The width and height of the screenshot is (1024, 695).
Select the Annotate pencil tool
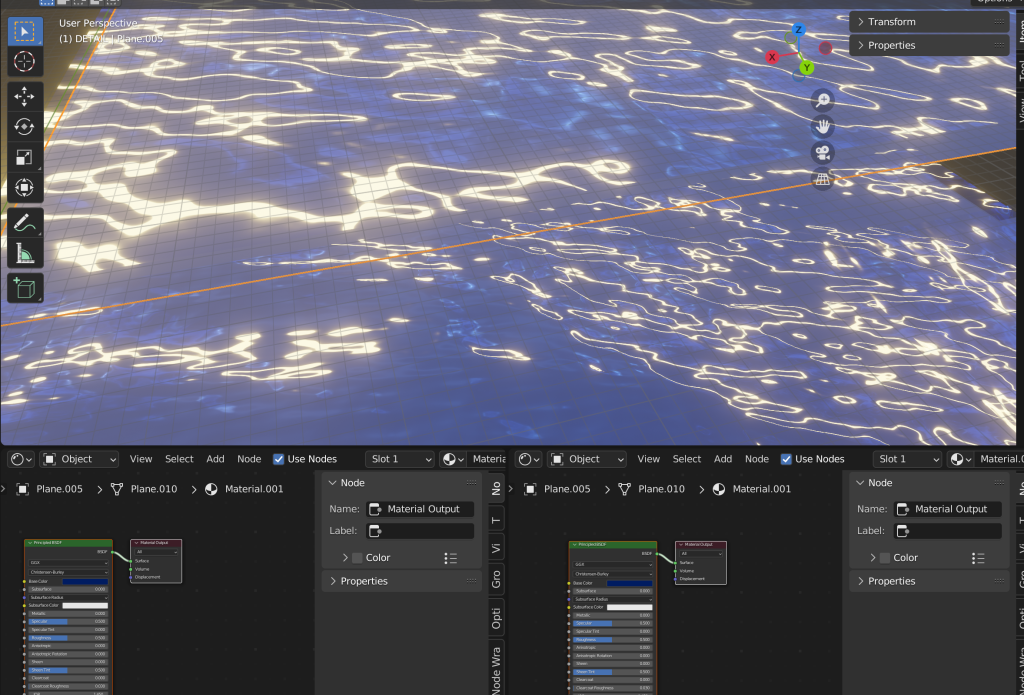[25, 223]
